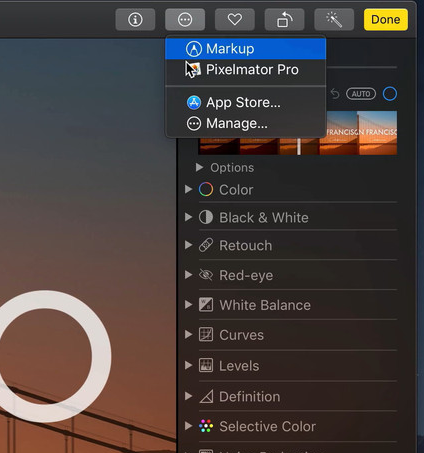The image size is (424, 453).
Task: Expand the Options disclosure triangle
Action: (x=199, y=167)
